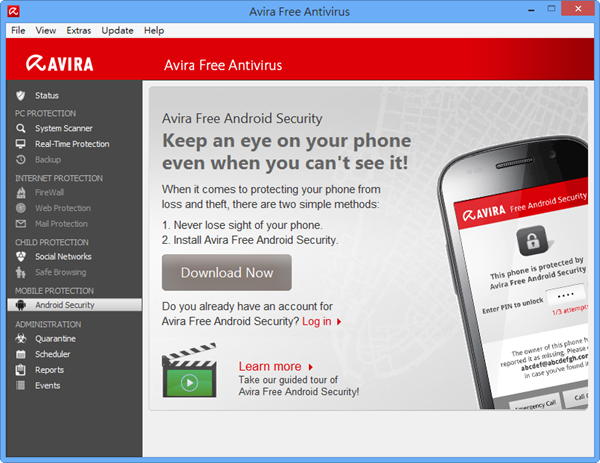Click the Avira logo in the title bar

click(x=13, y=11)
